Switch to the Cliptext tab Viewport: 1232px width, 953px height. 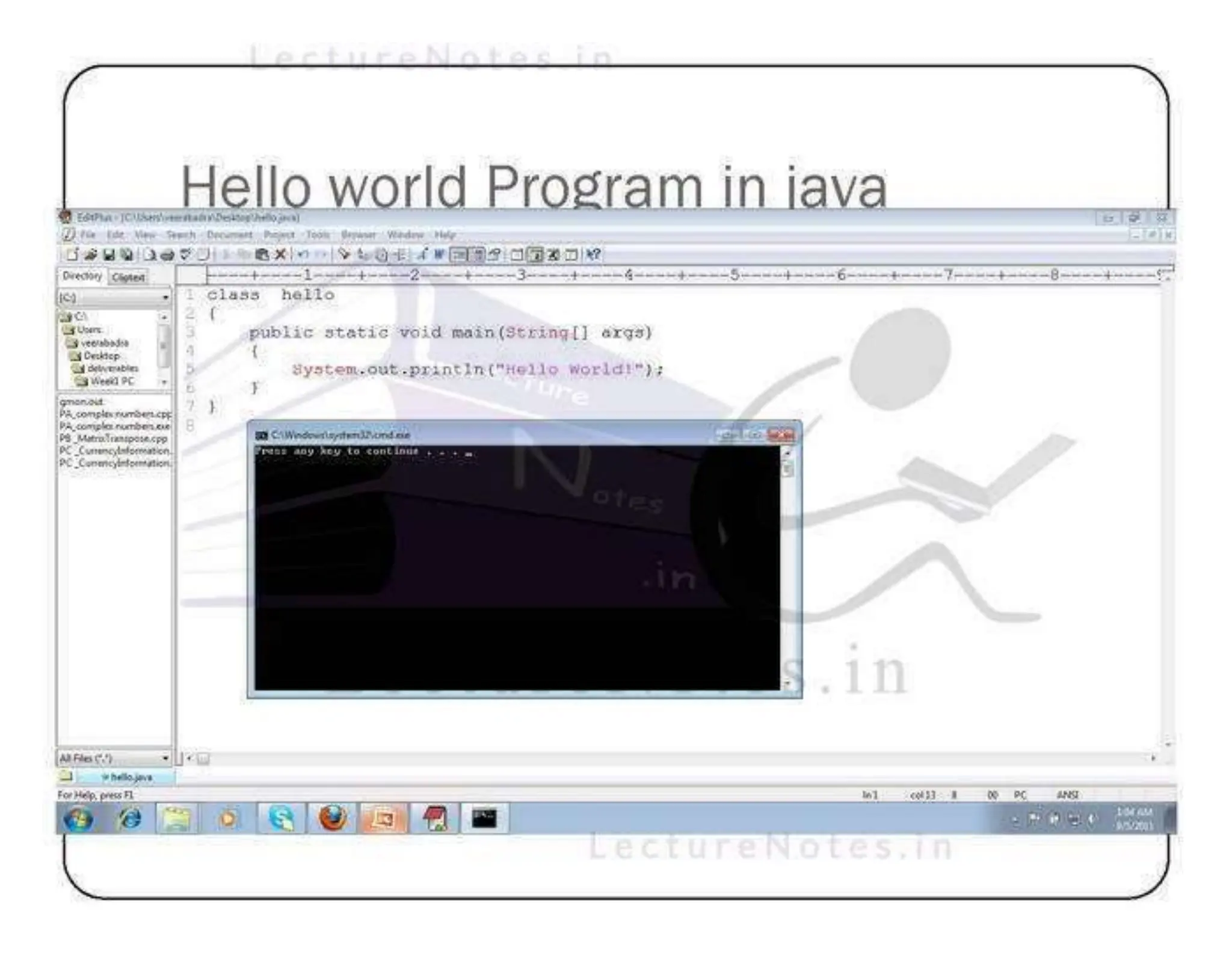[128, 277]
